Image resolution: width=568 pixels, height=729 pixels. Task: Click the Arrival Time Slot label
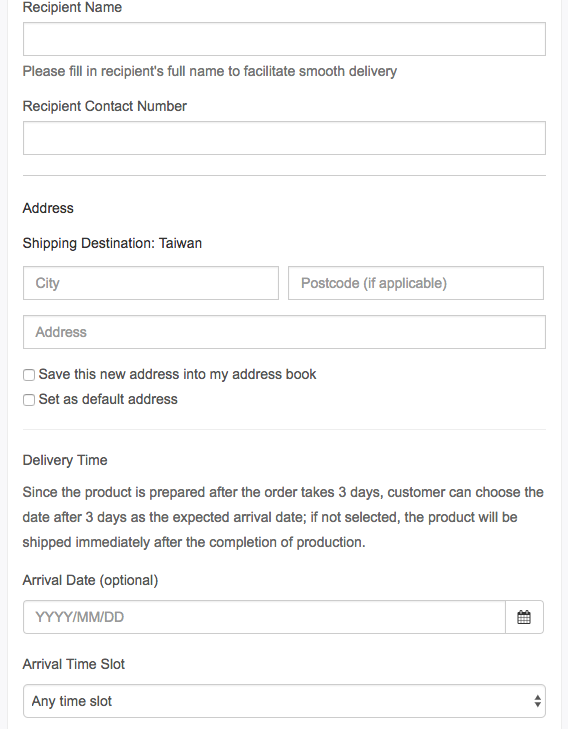[73, 664]
